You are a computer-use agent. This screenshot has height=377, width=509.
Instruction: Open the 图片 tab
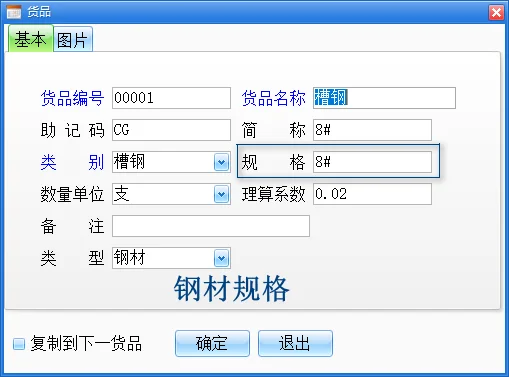[x=73, y=40]
